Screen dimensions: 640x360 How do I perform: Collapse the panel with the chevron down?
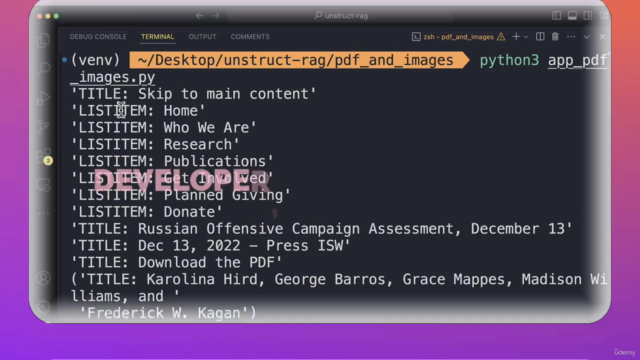tap(587, 37)
